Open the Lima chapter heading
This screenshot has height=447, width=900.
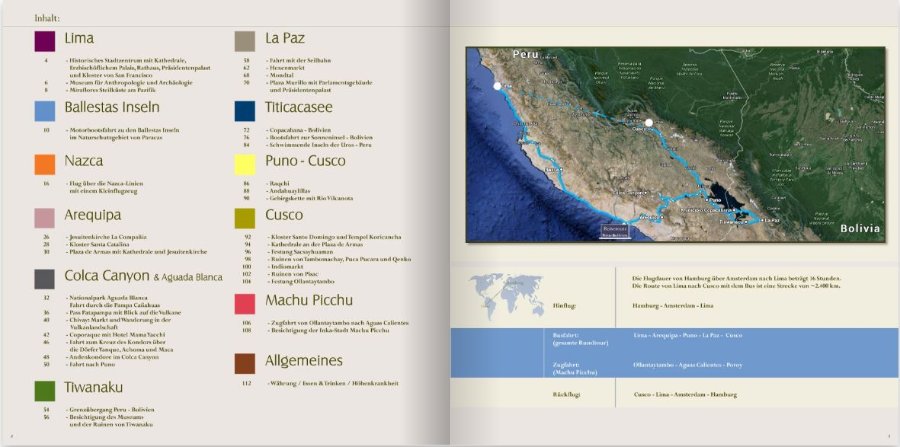[79, 38]
